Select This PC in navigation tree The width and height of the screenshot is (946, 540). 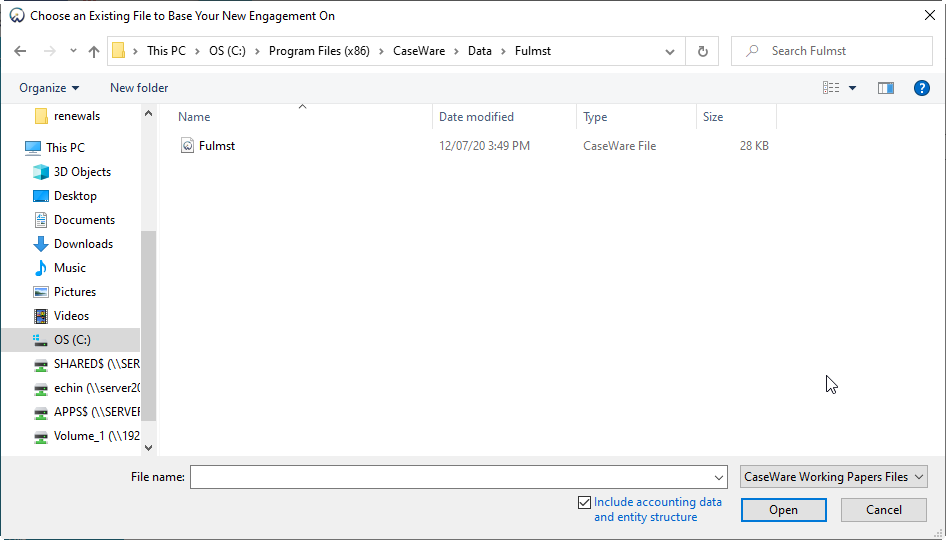click(54, 148)
